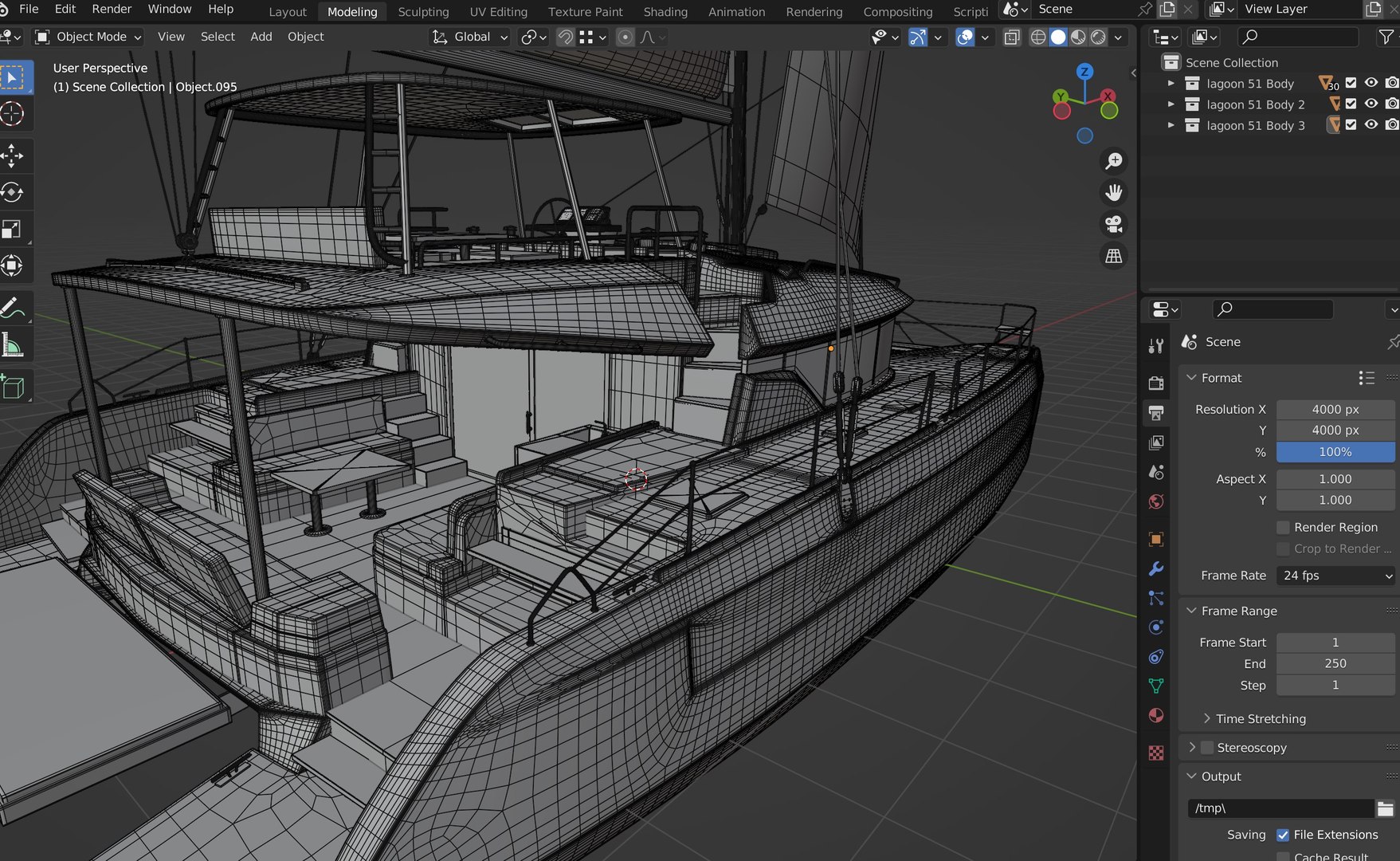Uncheck File Extensions option
1400x861 pixels.
click(x=1283, y=835)
